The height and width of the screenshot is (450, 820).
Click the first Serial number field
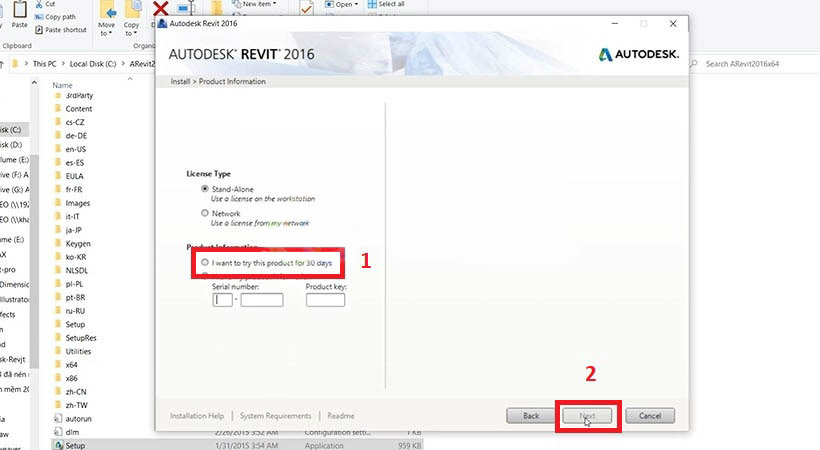(x=222, y=300)
